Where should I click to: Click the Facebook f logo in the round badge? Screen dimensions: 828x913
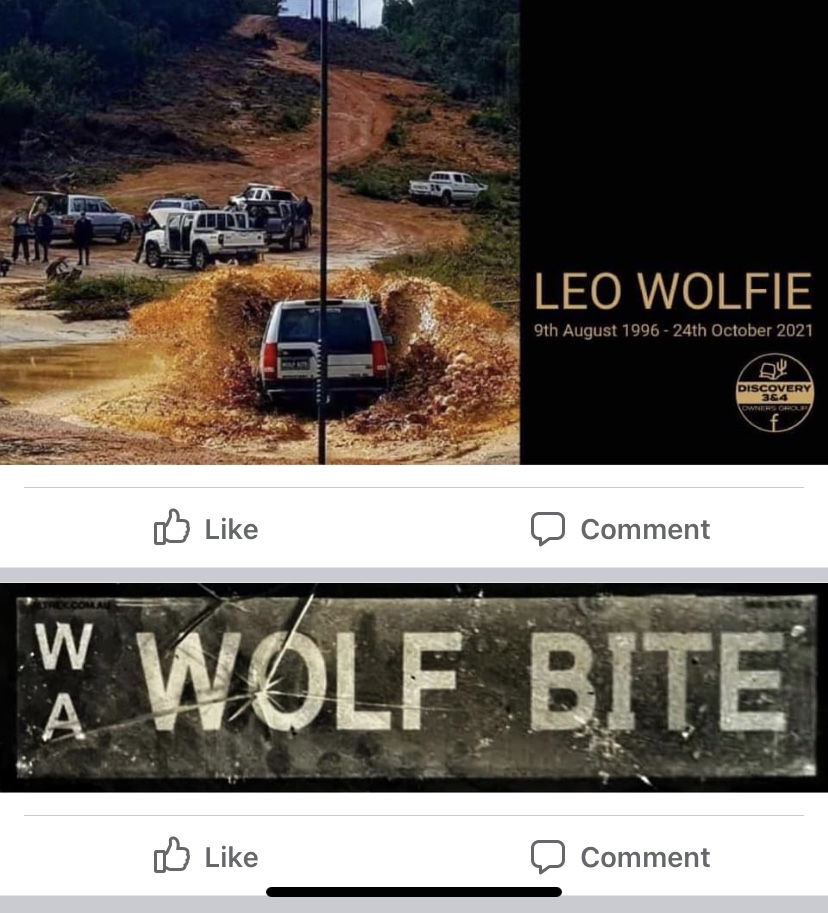click(x=774, y=422)
